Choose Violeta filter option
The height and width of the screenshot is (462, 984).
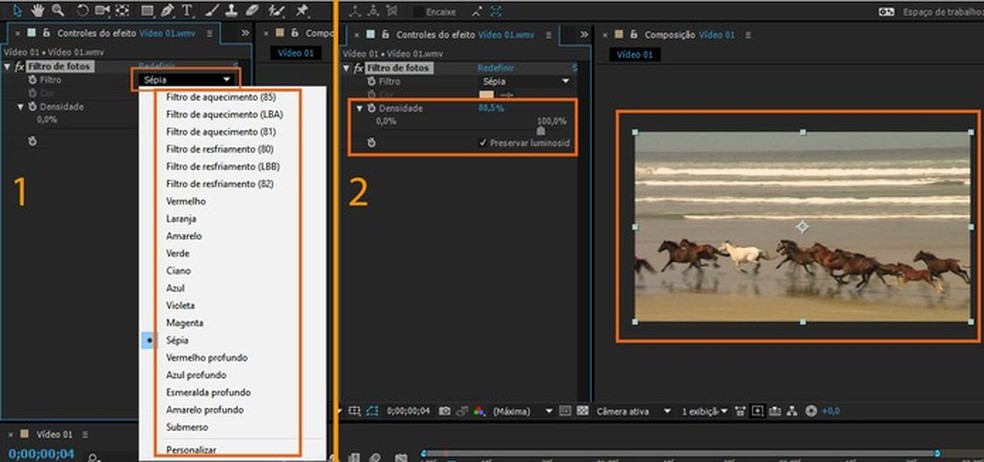(181, 306)
